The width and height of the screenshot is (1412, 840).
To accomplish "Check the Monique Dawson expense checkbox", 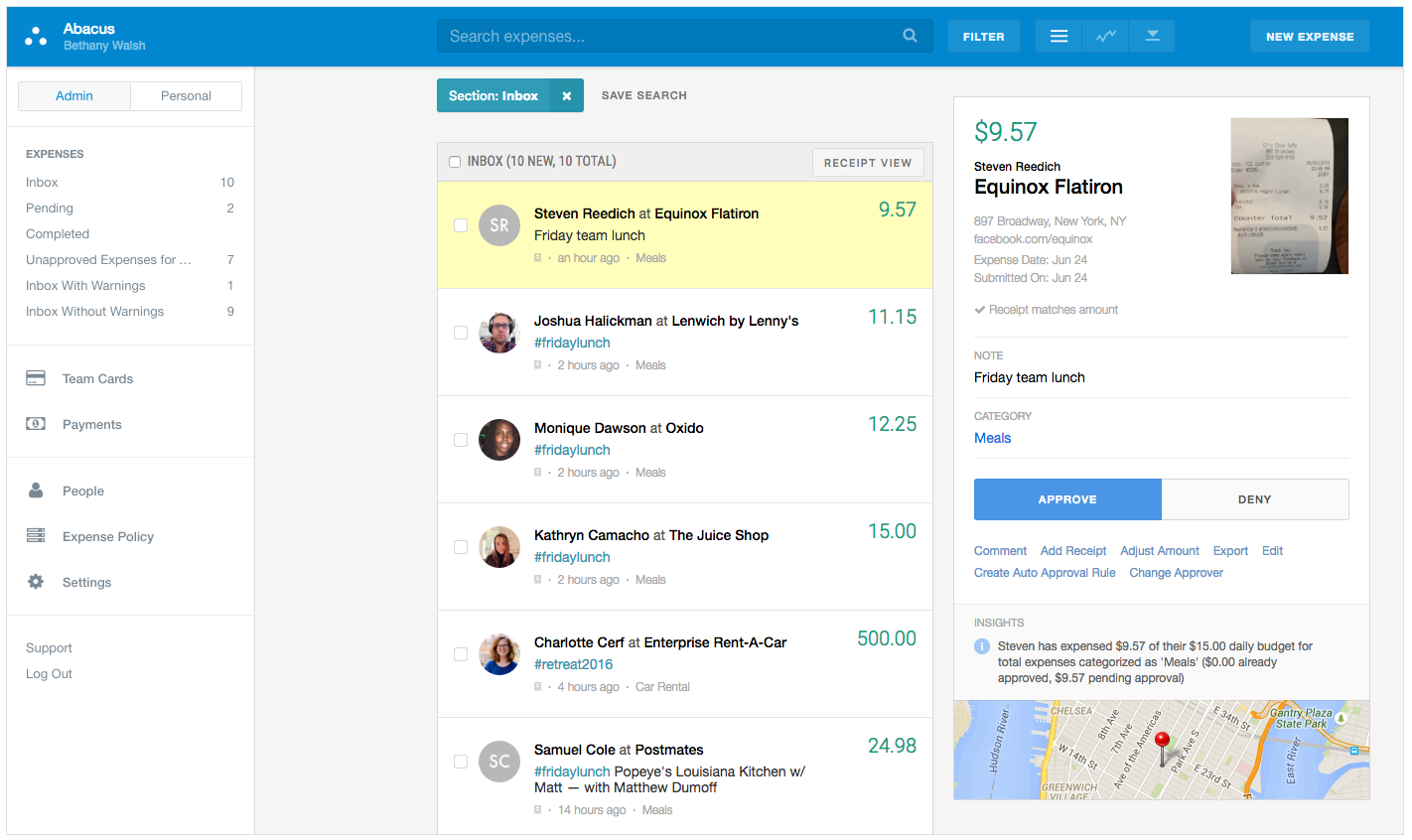I will coord(461,440).
